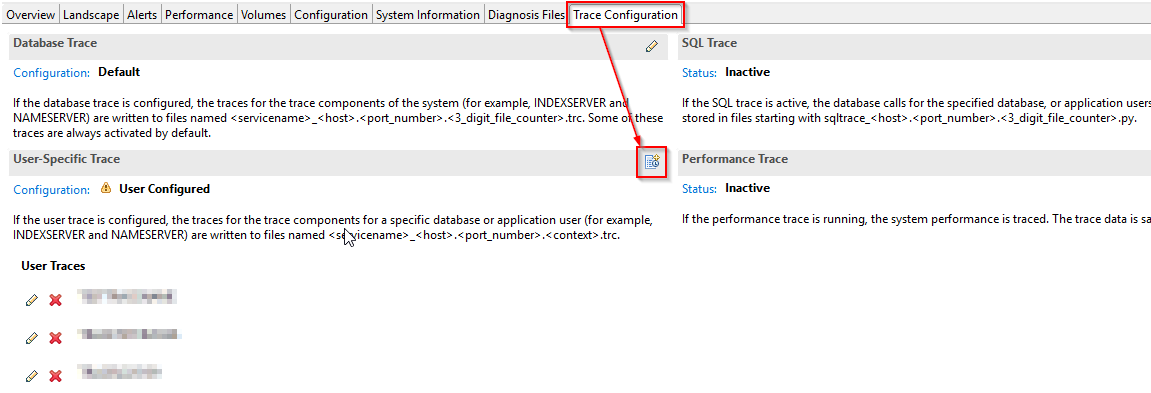Image resolution: width=1151 pixels, height=393 pixels.
Task: Click the Configuration link under Database Trace
Action: pos(51,73)
